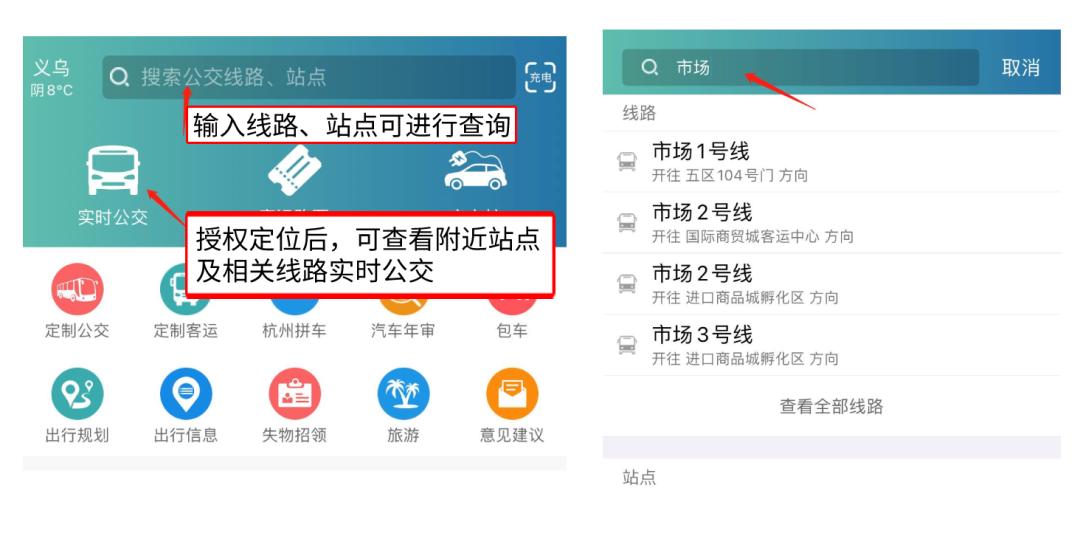Tap the 意见建议 envelope icon
Viewport: 1080px width, 536px height.
coord(512,394)
